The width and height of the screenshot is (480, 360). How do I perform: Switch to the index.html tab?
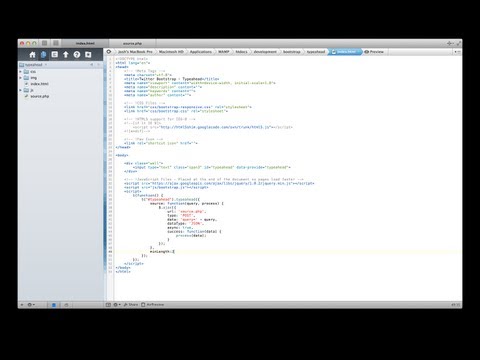85,43
